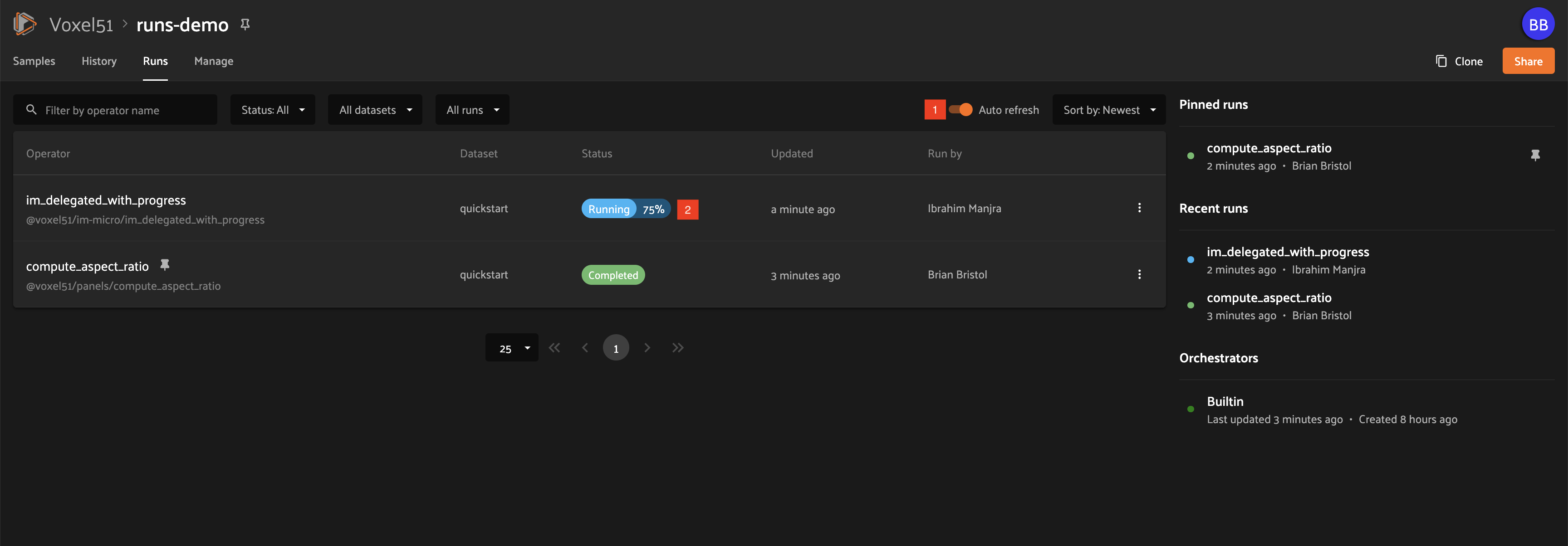1568x546 pixels.
Task: Click the '3 minutes ago' updated table cell
Action: click(805, 276)
